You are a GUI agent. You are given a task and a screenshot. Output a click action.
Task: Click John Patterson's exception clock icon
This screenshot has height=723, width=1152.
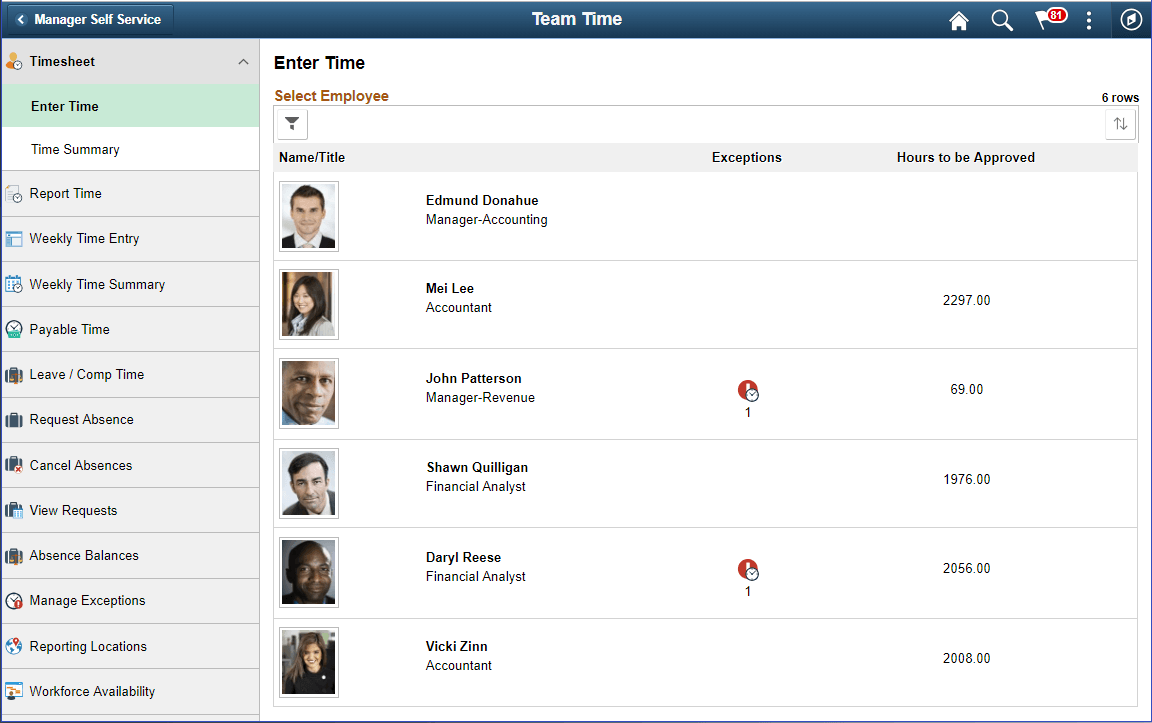coord(748,389)
